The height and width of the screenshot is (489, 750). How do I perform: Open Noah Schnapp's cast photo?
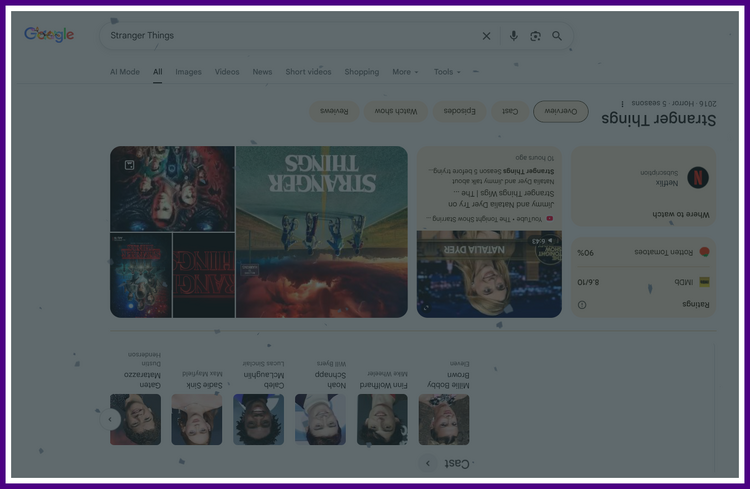[x=320, y=420]
